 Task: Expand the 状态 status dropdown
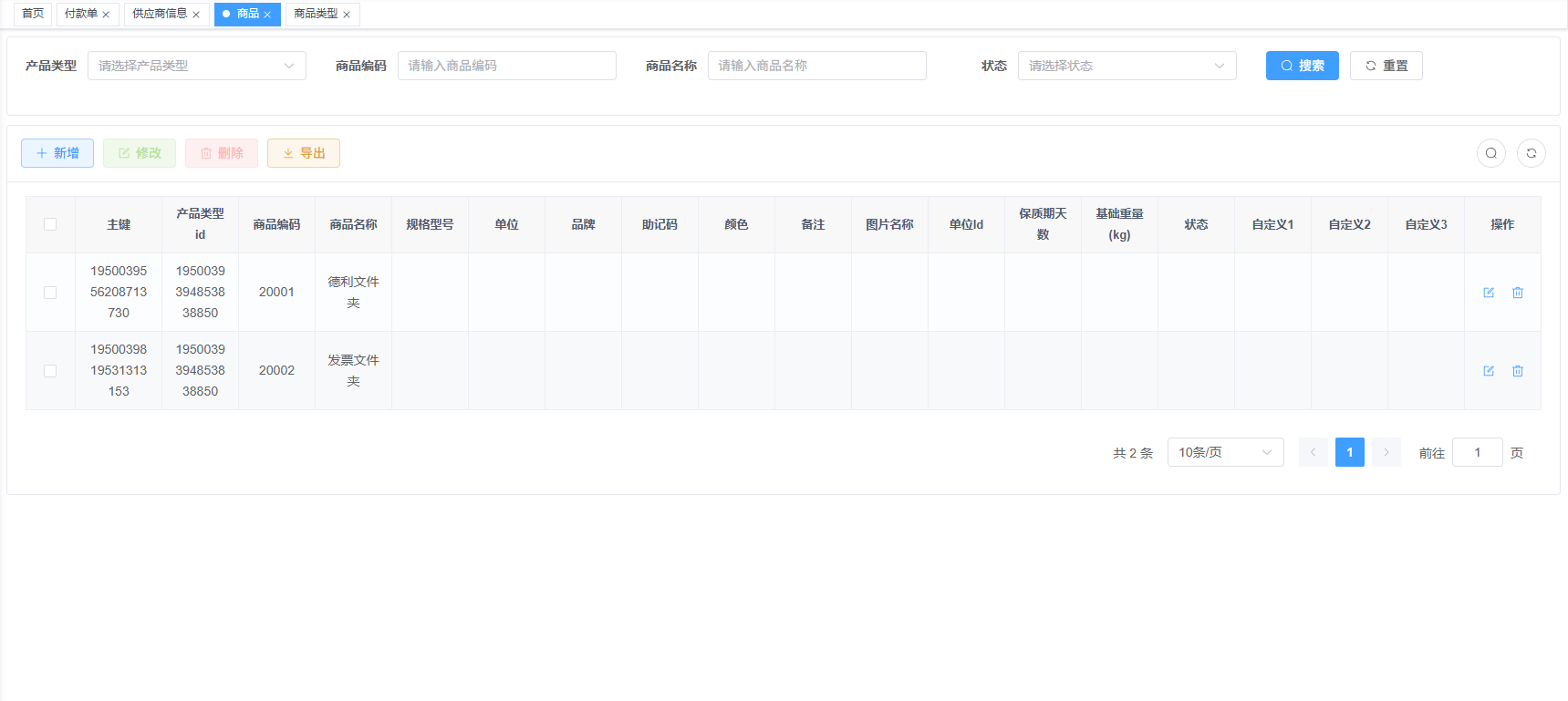(x=1127, y=66)
